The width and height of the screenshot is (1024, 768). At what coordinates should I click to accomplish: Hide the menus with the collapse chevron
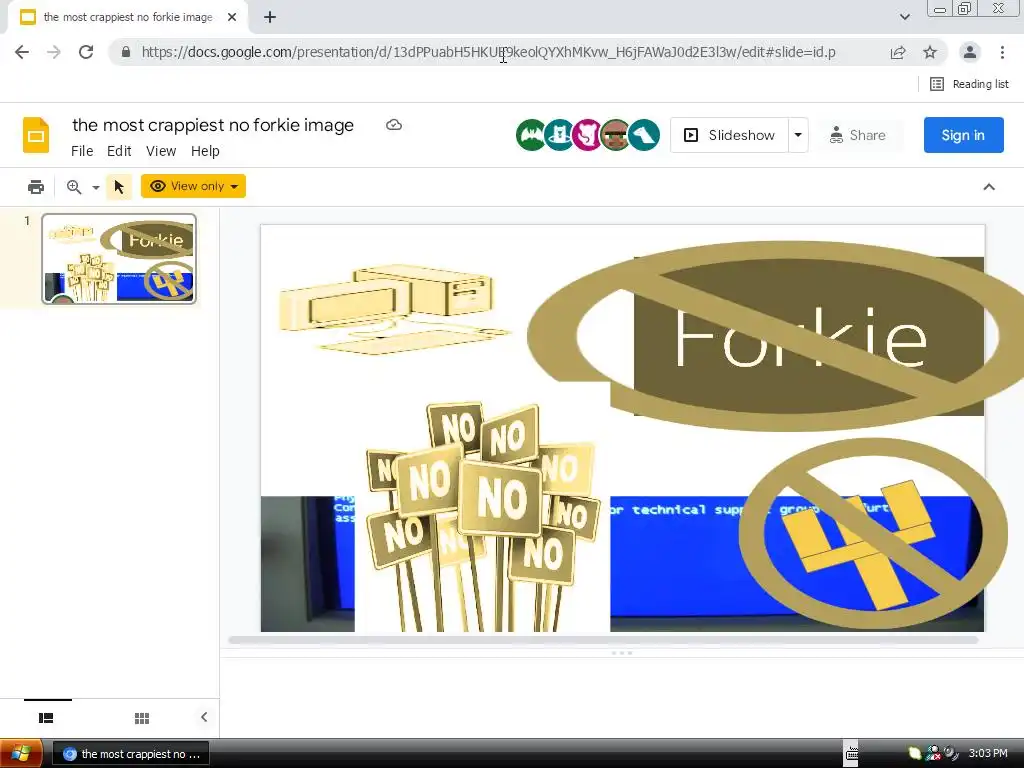pyautogui.click(x=989, y=187)
